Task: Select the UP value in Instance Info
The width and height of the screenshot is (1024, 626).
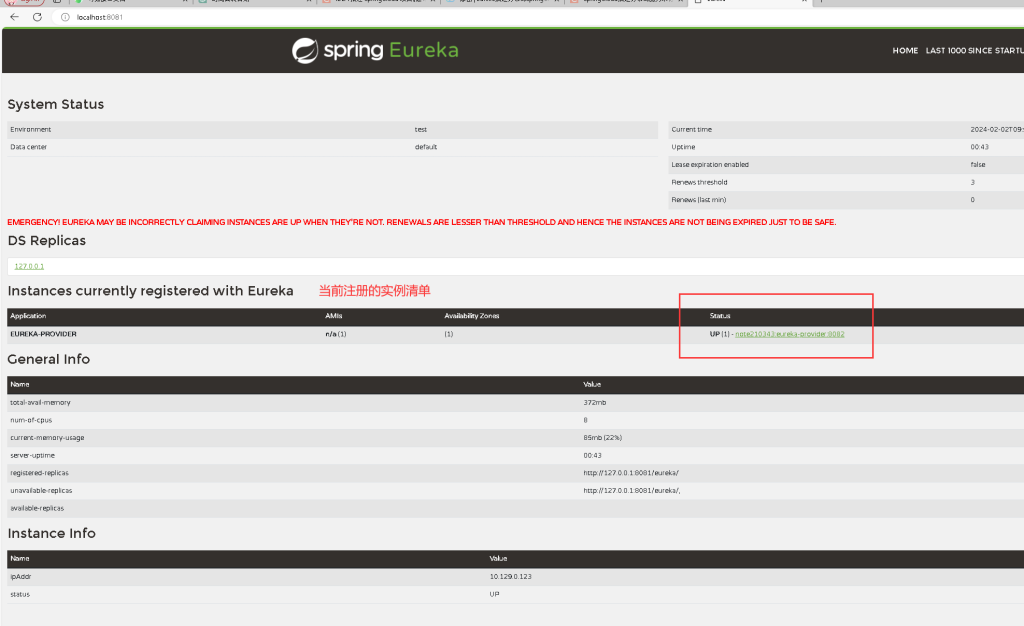Action: [x=494, y=595]
